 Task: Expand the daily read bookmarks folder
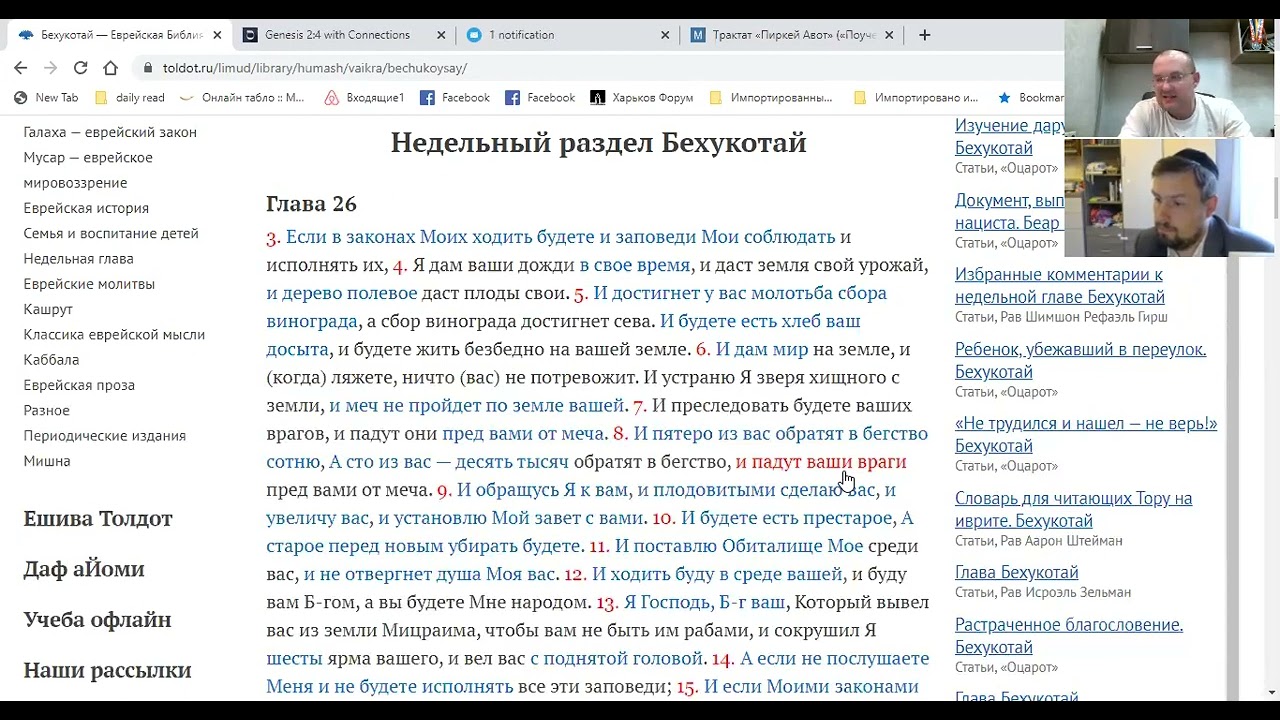[x=129, y=98]
